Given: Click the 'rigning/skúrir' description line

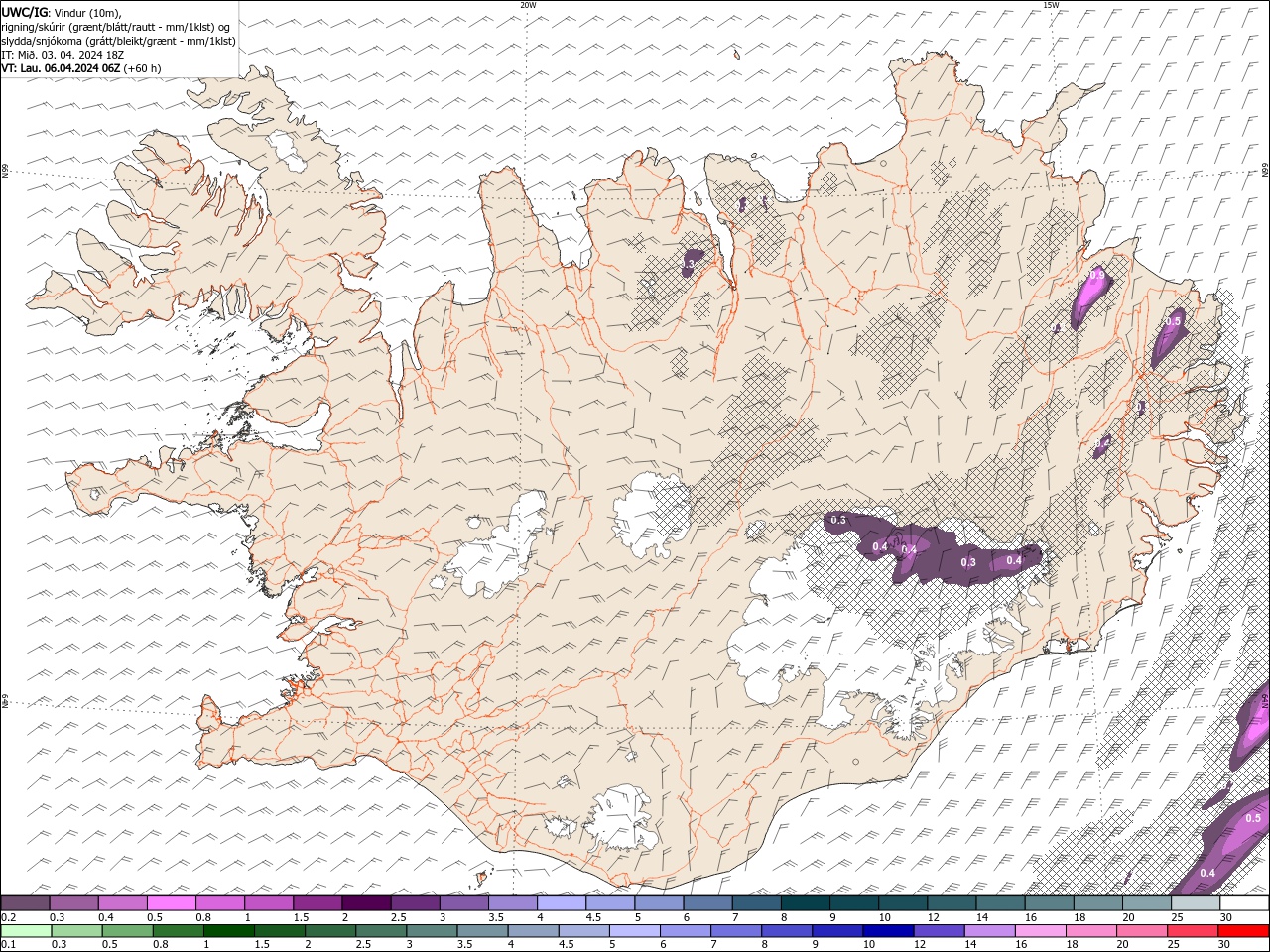Looking at the screenshot, I should point(116,27).
